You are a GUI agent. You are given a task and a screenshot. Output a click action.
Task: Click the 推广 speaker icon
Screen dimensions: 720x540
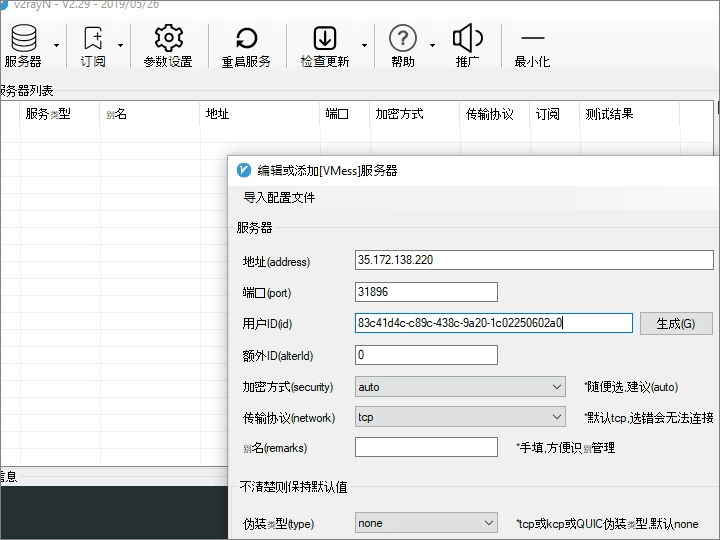(467, 38)
